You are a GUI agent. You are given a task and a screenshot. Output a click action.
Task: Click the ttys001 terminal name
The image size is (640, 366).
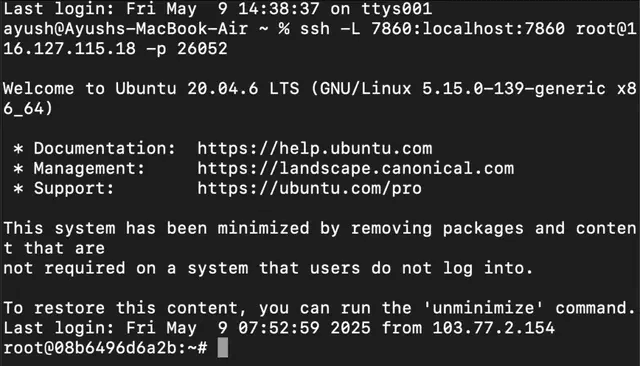(x=397, y=9)
